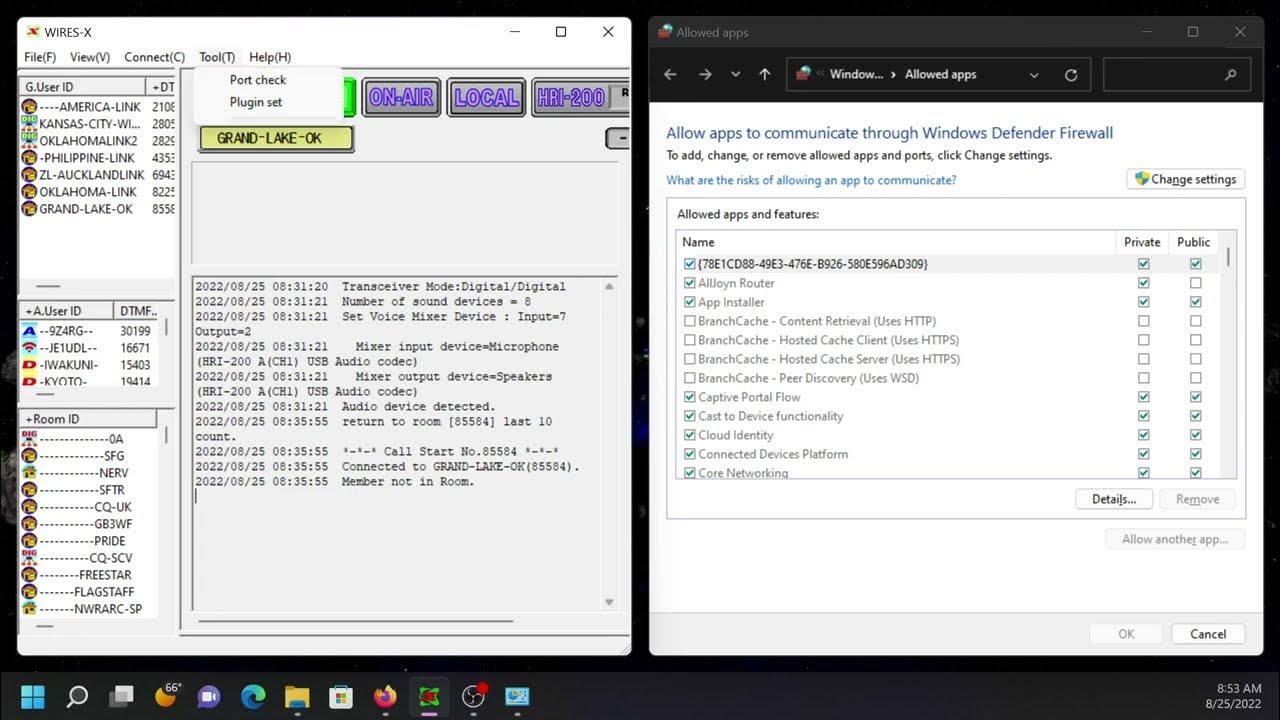The width and height of the screenshot is (1280, 720).
Task: Click Details... button in Allowed apps
Action: pyautogui.click(x=1114, y=499)
